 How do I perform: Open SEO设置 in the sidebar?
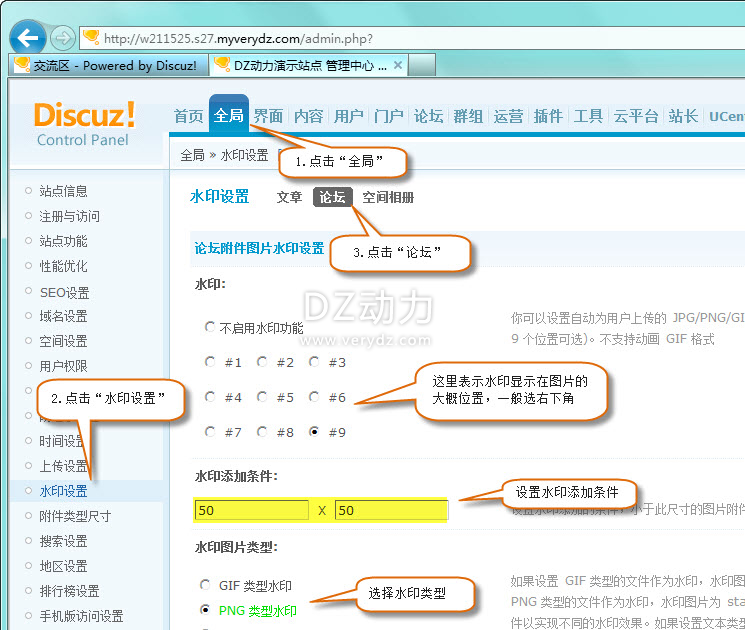tap(64, 293)
